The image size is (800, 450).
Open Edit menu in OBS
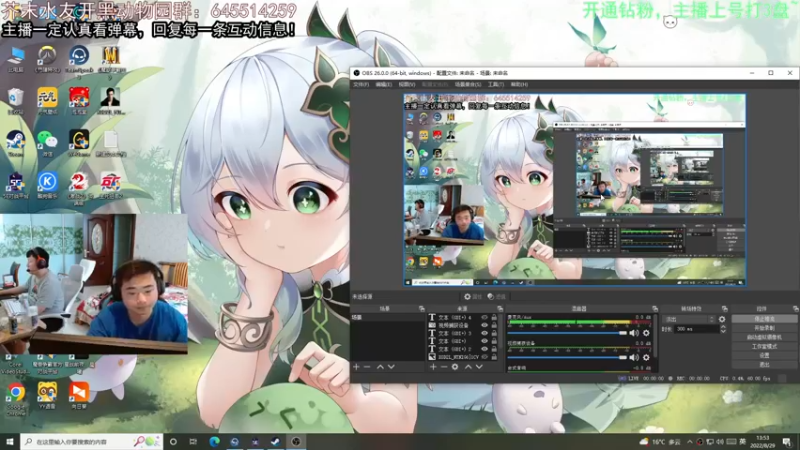coord(384,84)
